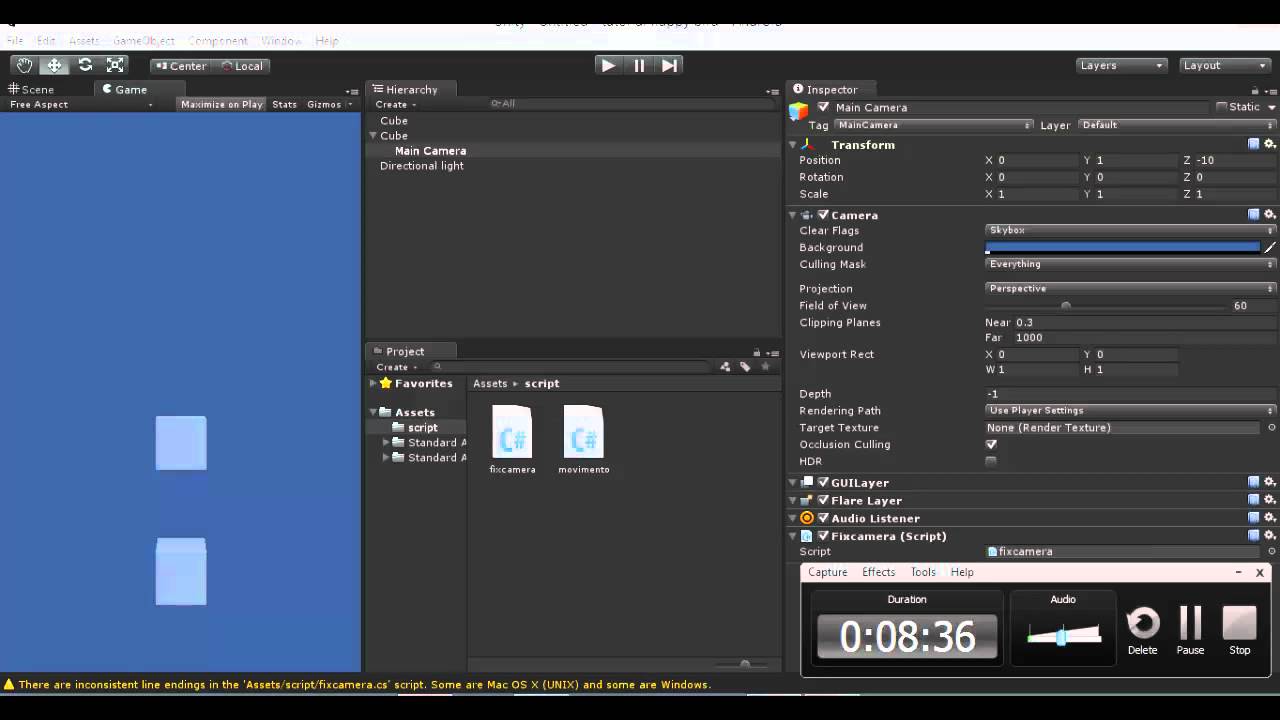Collapse the Cube parent in Hierarchy

click(373, 136)
